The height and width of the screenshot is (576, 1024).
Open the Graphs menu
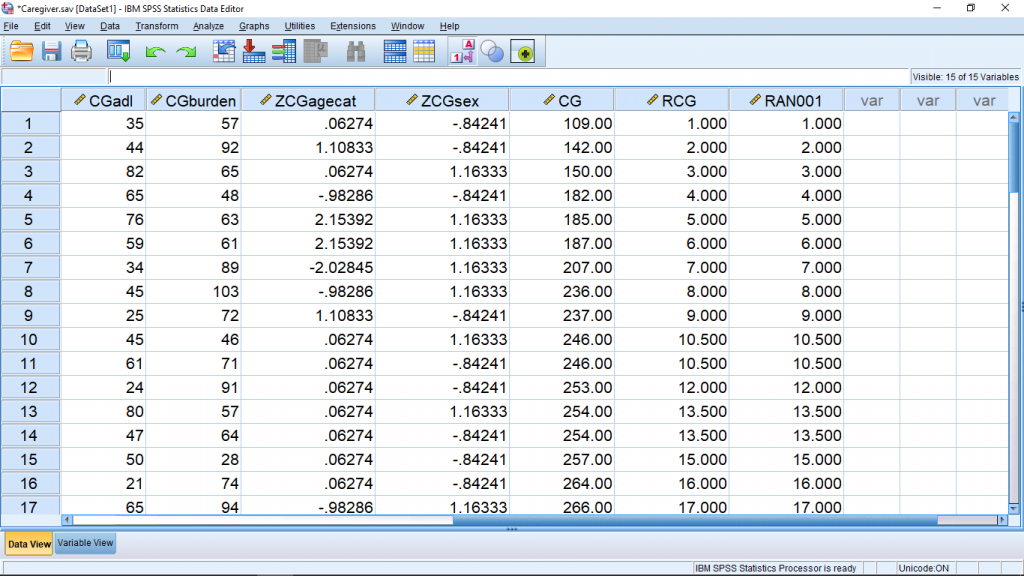pos(253,26)
